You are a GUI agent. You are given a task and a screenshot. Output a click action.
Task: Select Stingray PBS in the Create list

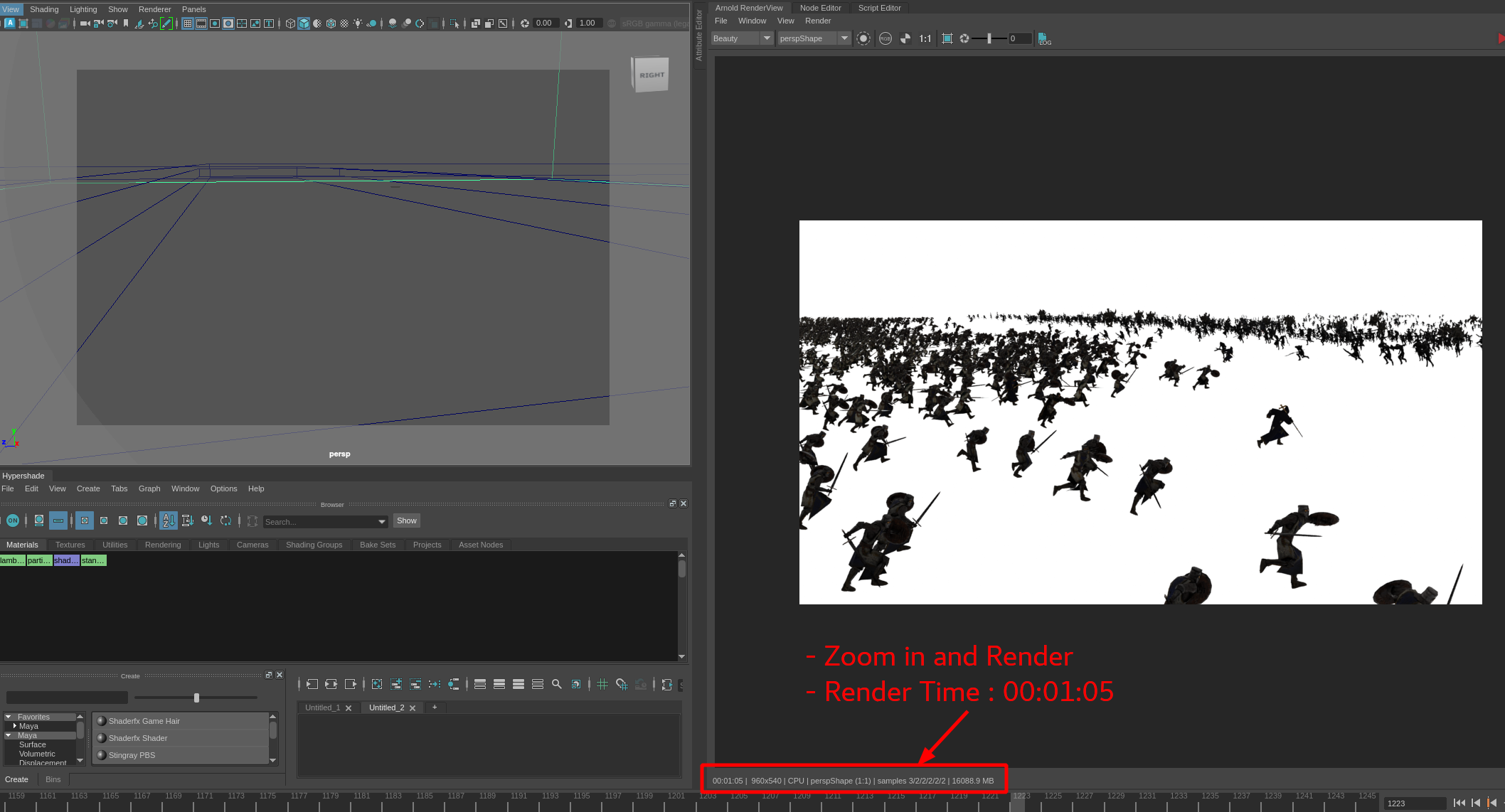pyautogui.click(x=132, y=755)
